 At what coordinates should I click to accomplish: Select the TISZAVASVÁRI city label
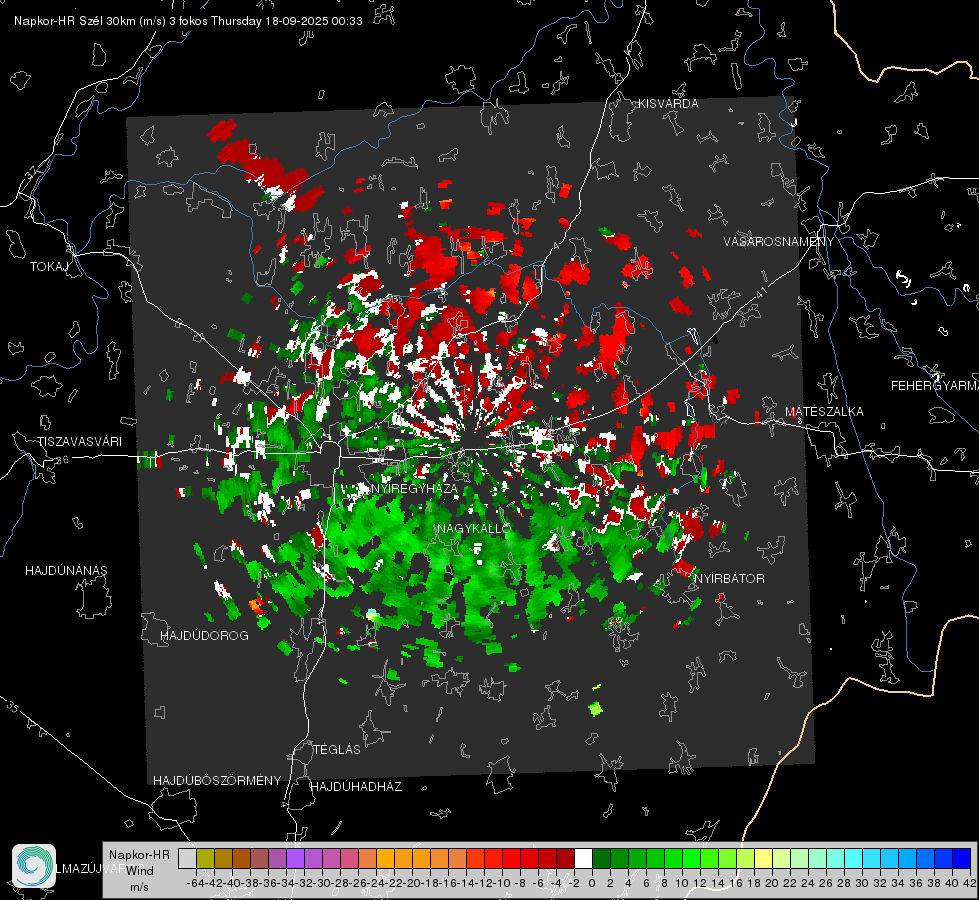[79, 442]
